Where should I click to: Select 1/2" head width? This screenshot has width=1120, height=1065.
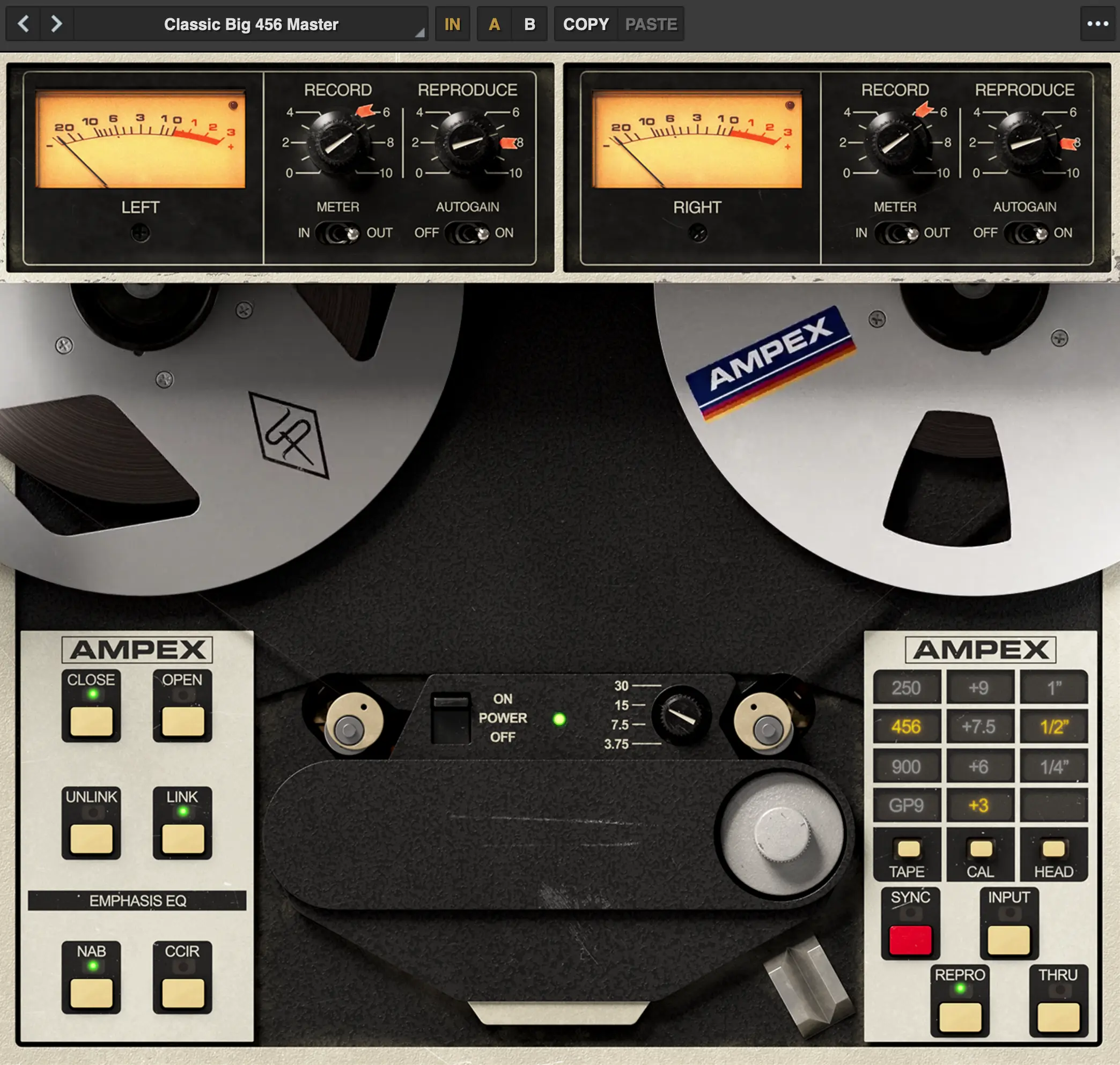(x=1054, y=727)
